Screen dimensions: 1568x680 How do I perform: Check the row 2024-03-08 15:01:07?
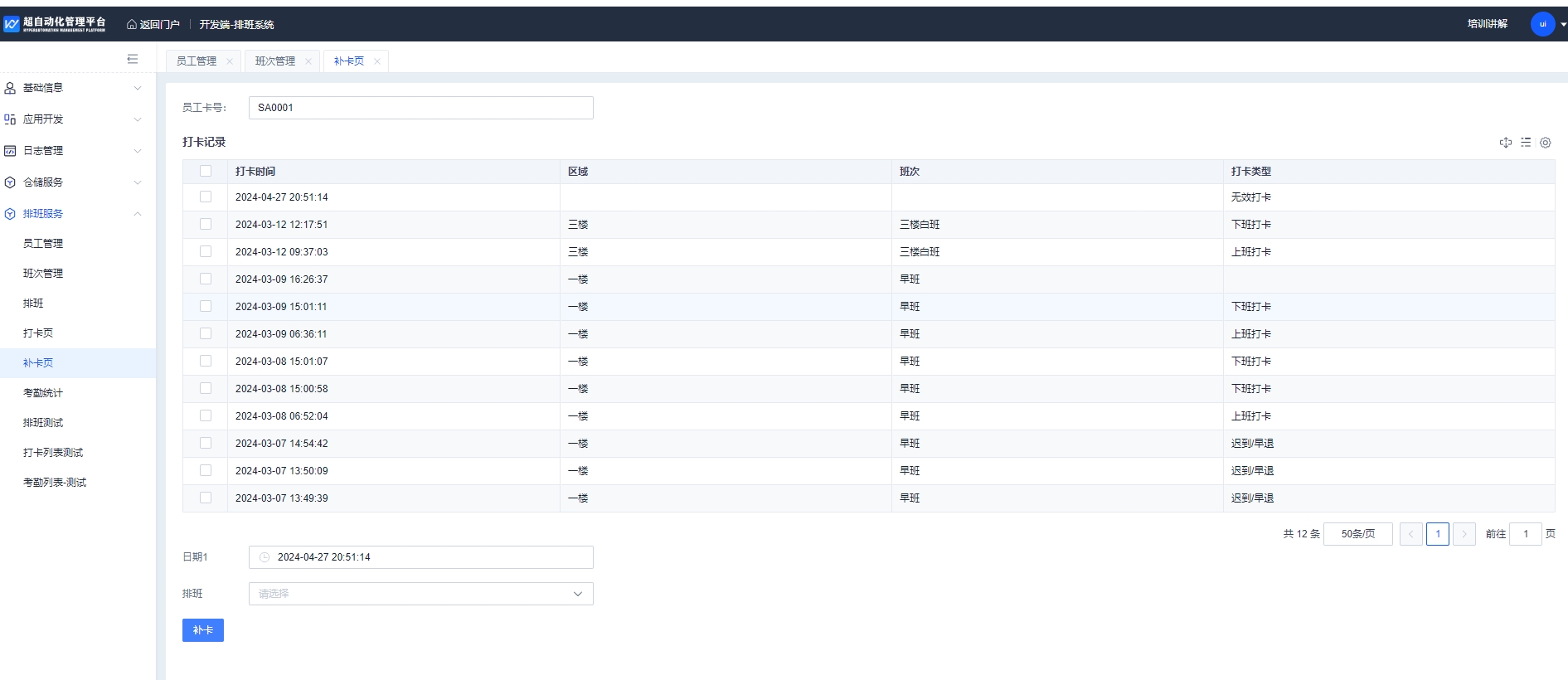click(206, 361)
